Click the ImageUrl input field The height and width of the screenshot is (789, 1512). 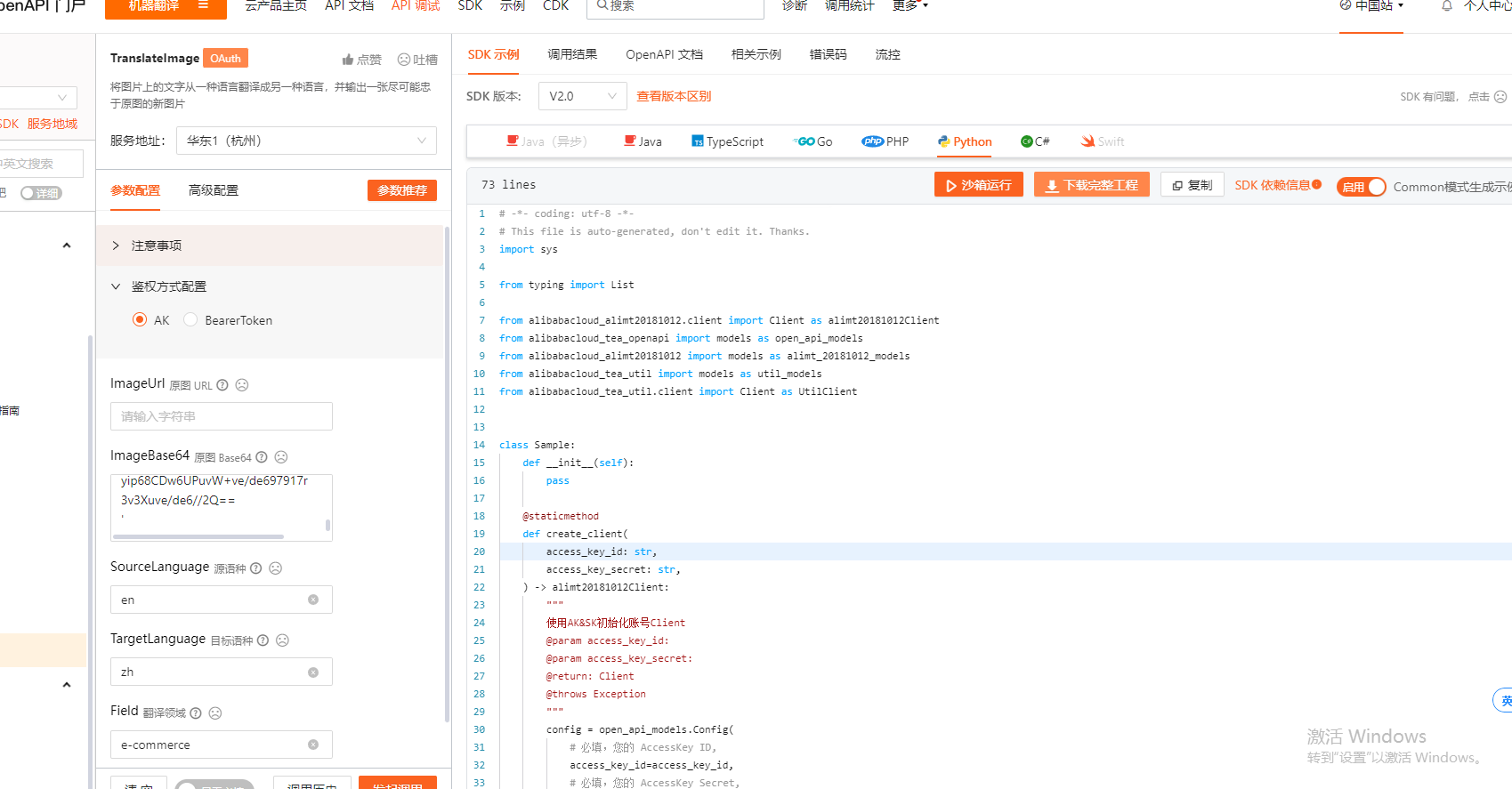222,416
